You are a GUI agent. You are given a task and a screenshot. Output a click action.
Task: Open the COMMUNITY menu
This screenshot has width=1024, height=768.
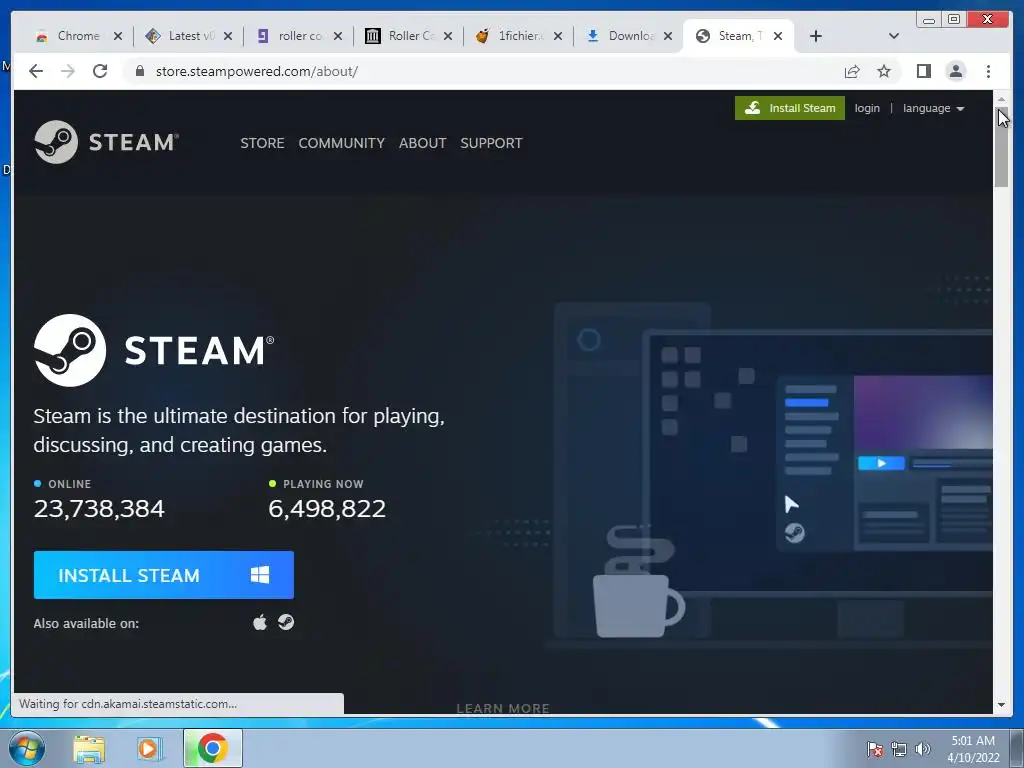(x=342, y=143)
